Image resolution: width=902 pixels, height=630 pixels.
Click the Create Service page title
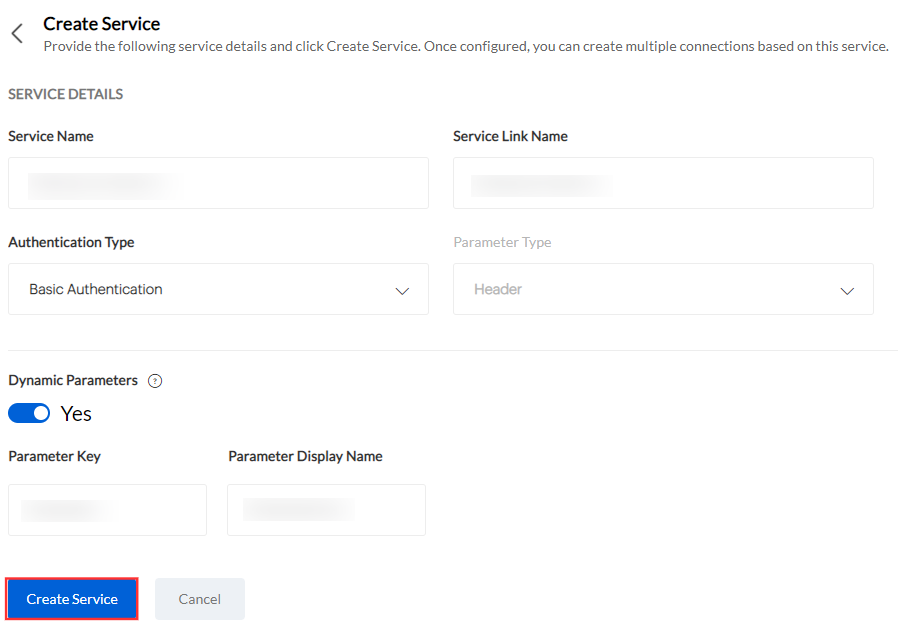(x=102, y=24)
